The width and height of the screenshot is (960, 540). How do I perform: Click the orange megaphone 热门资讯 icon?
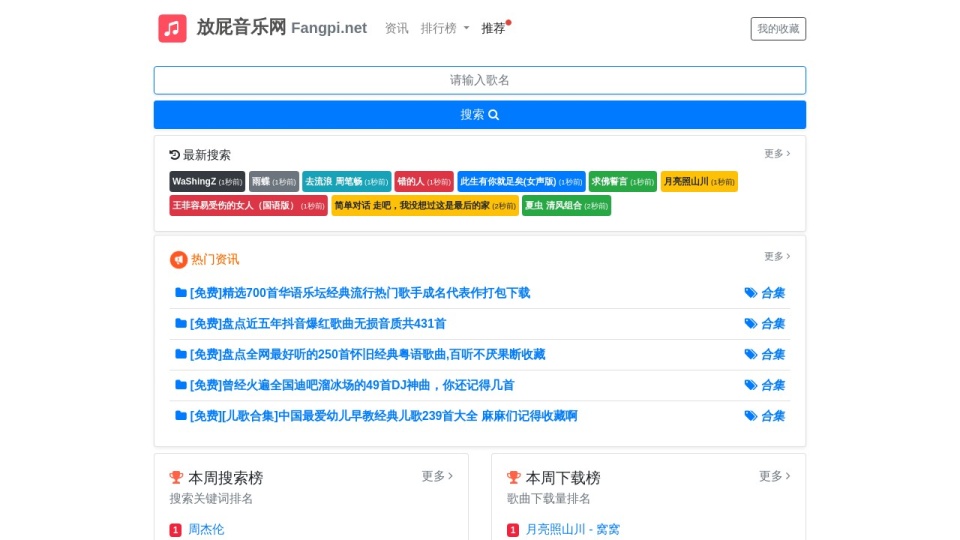point(178,260)
